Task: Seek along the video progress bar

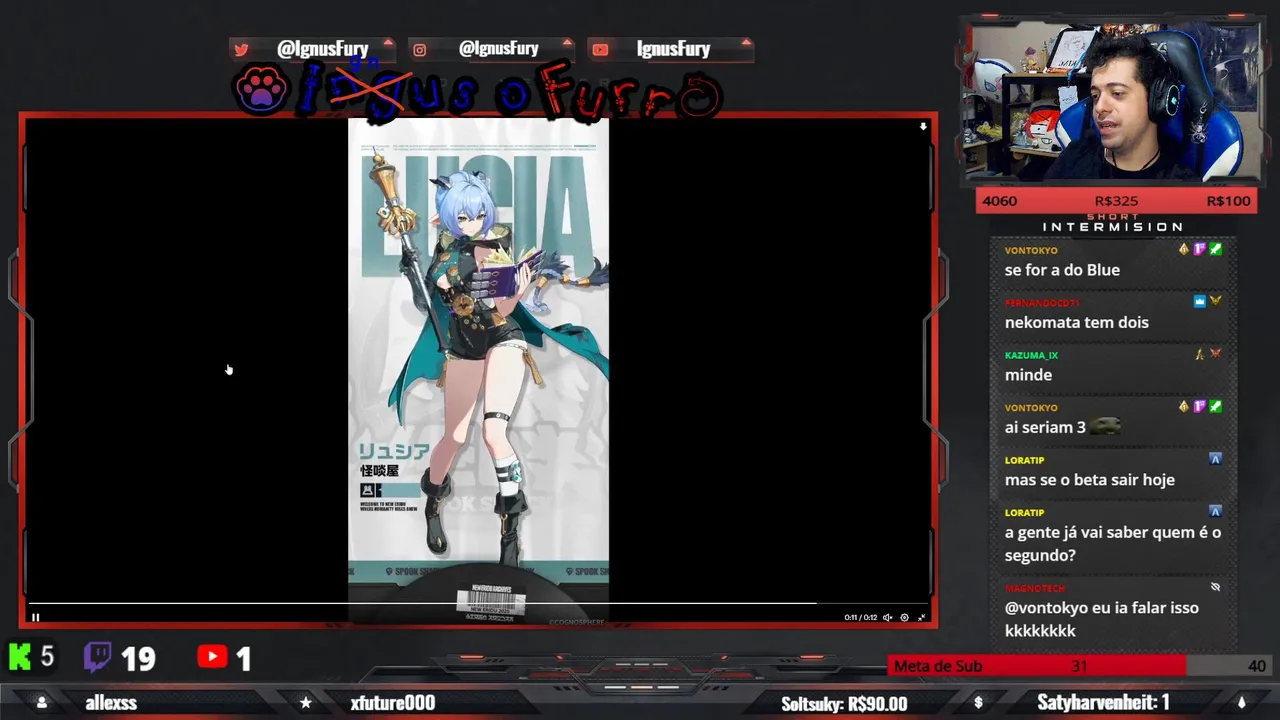Action: [x=478, y=603]
